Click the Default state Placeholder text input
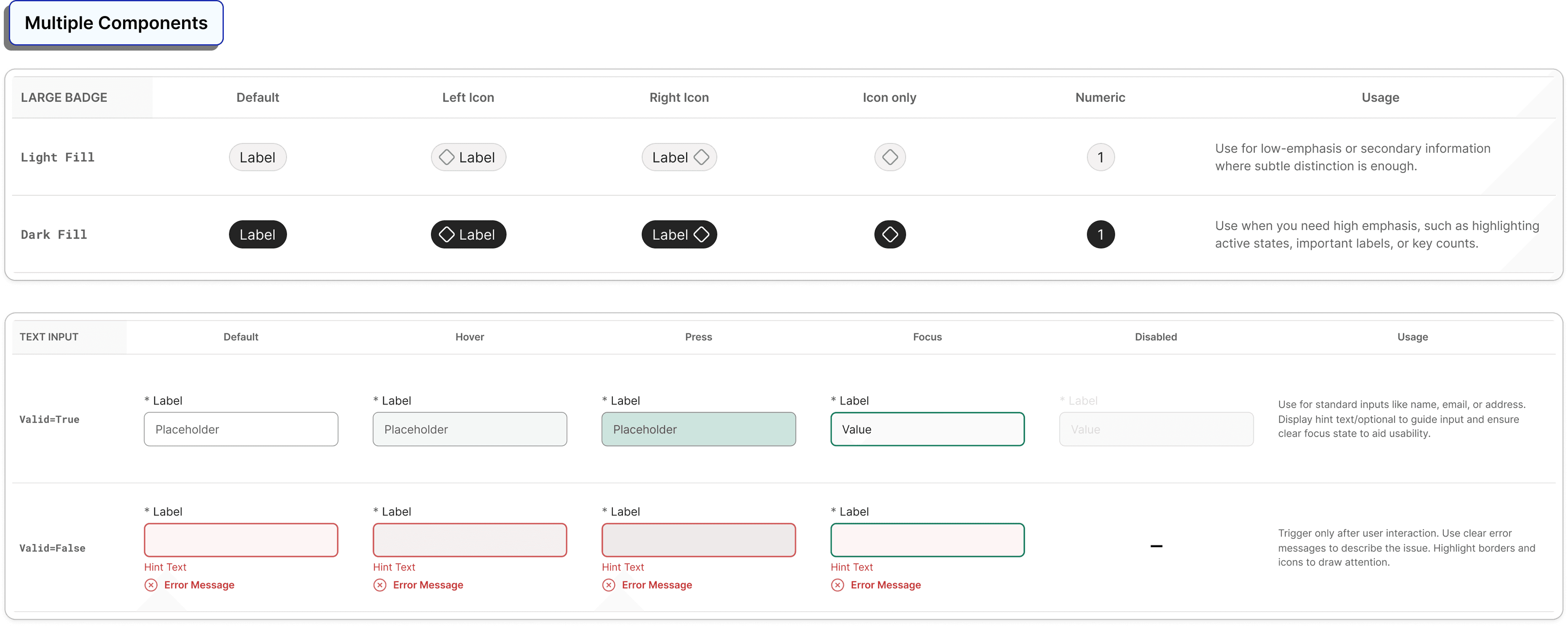Screen dimensions: 1568x626 241,429
